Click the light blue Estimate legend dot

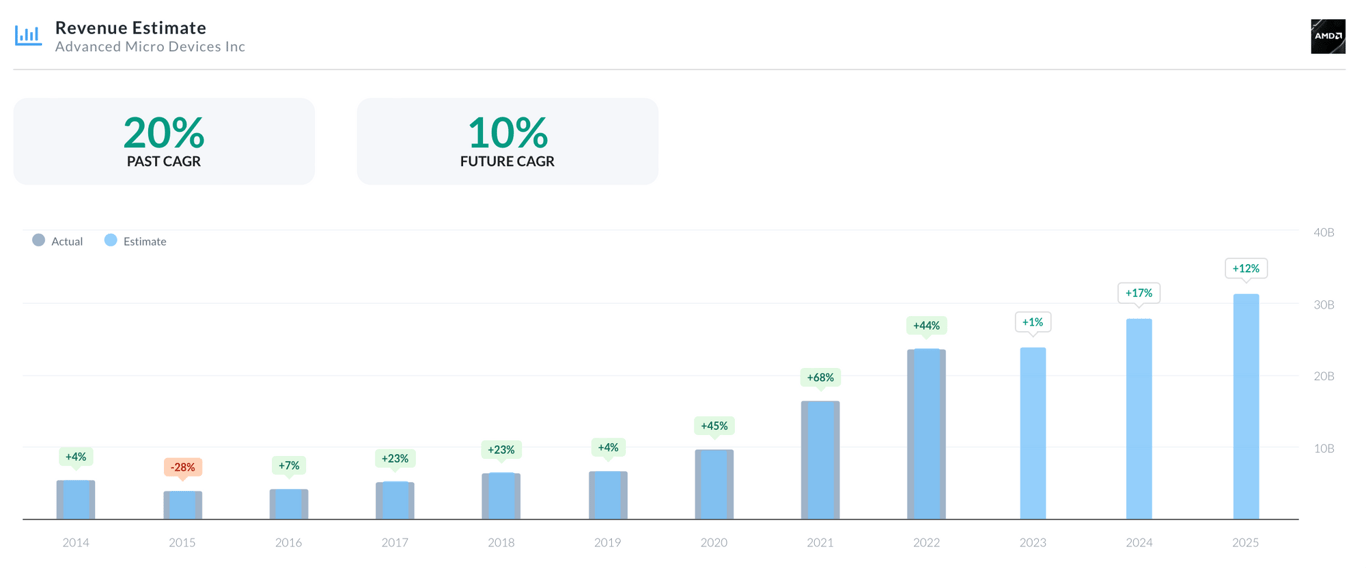(x=111, y=240)
